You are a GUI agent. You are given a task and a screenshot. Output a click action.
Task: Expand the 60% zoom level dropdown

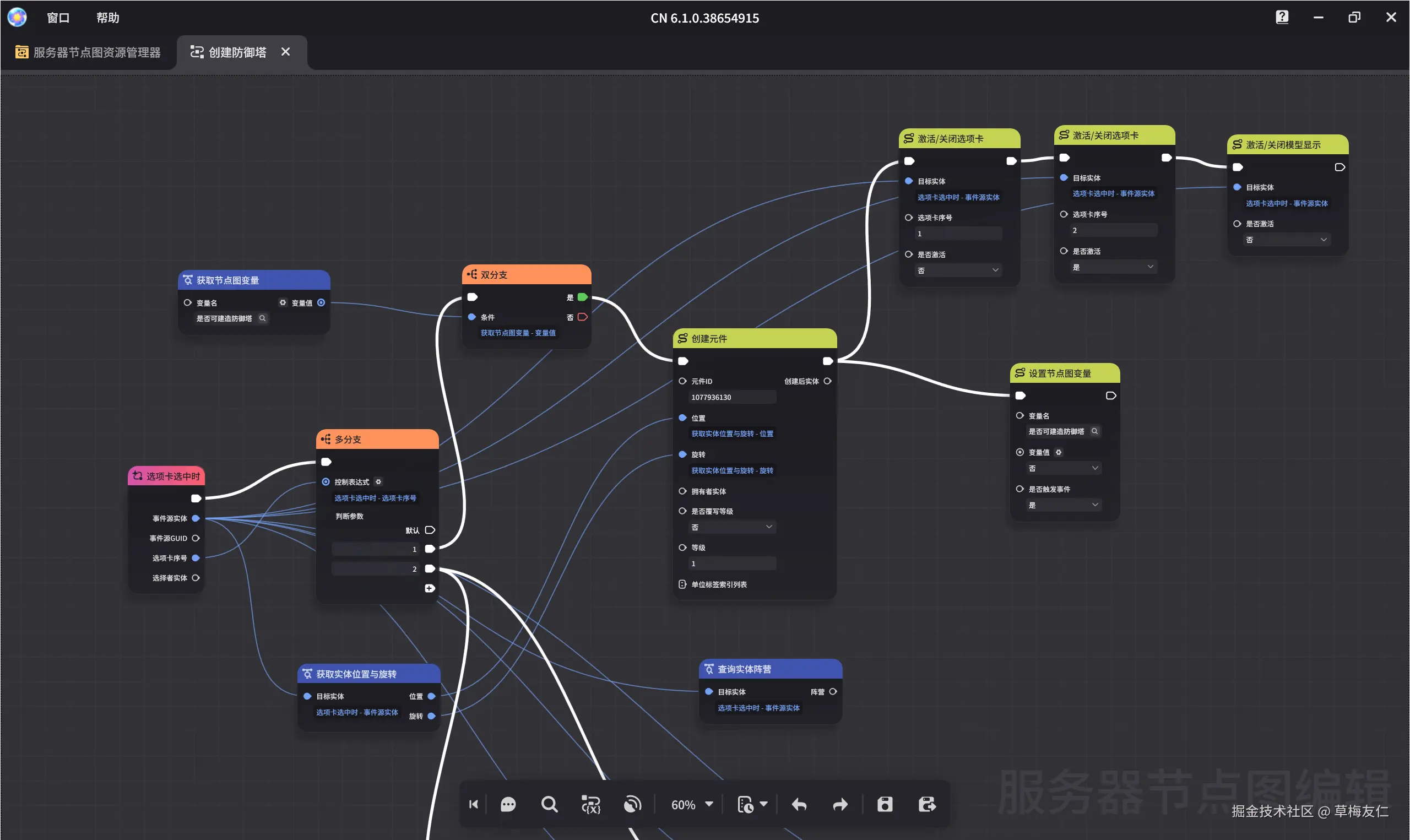(x=709, y=804)
